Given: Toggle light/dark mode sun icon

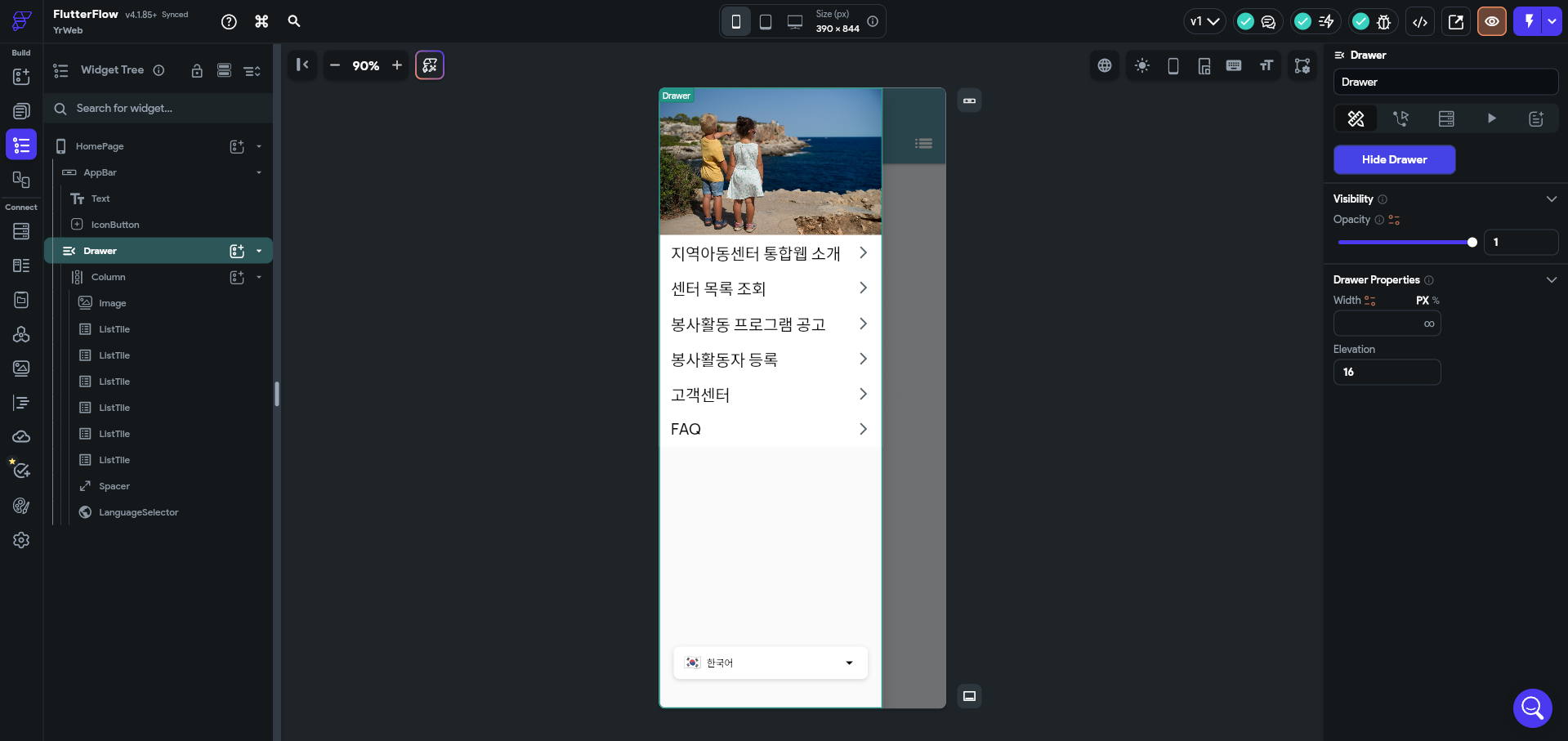Looking at the screenshot, I should (x=1142, y=65).
